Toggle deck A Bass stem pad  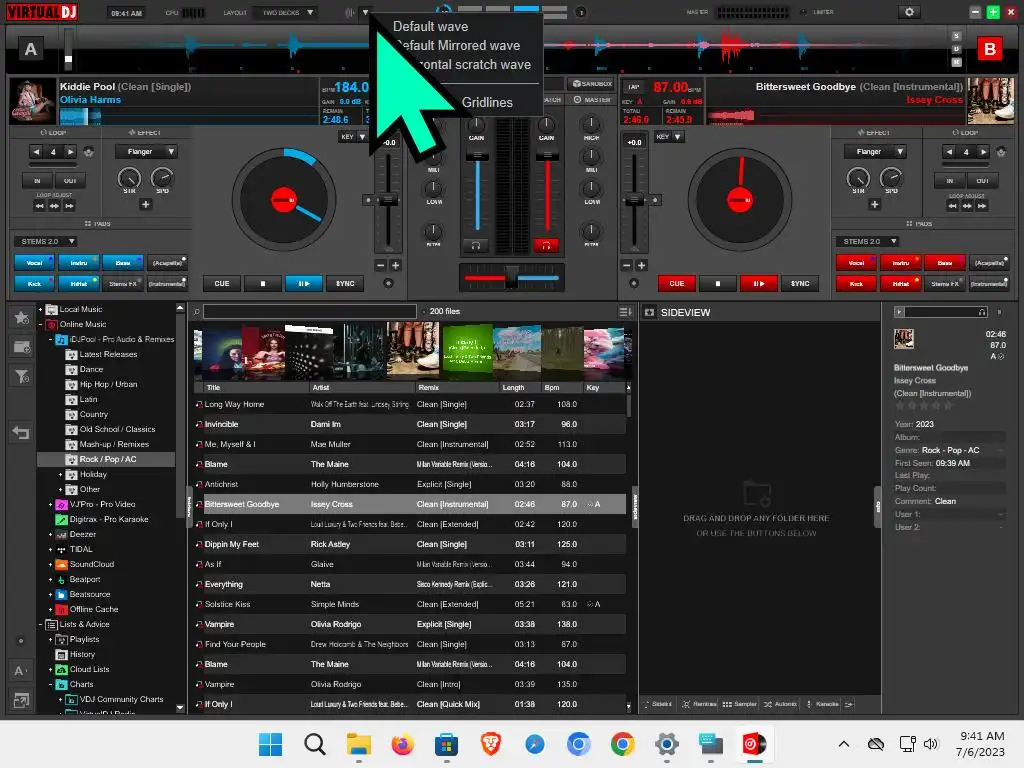(123, 263)
